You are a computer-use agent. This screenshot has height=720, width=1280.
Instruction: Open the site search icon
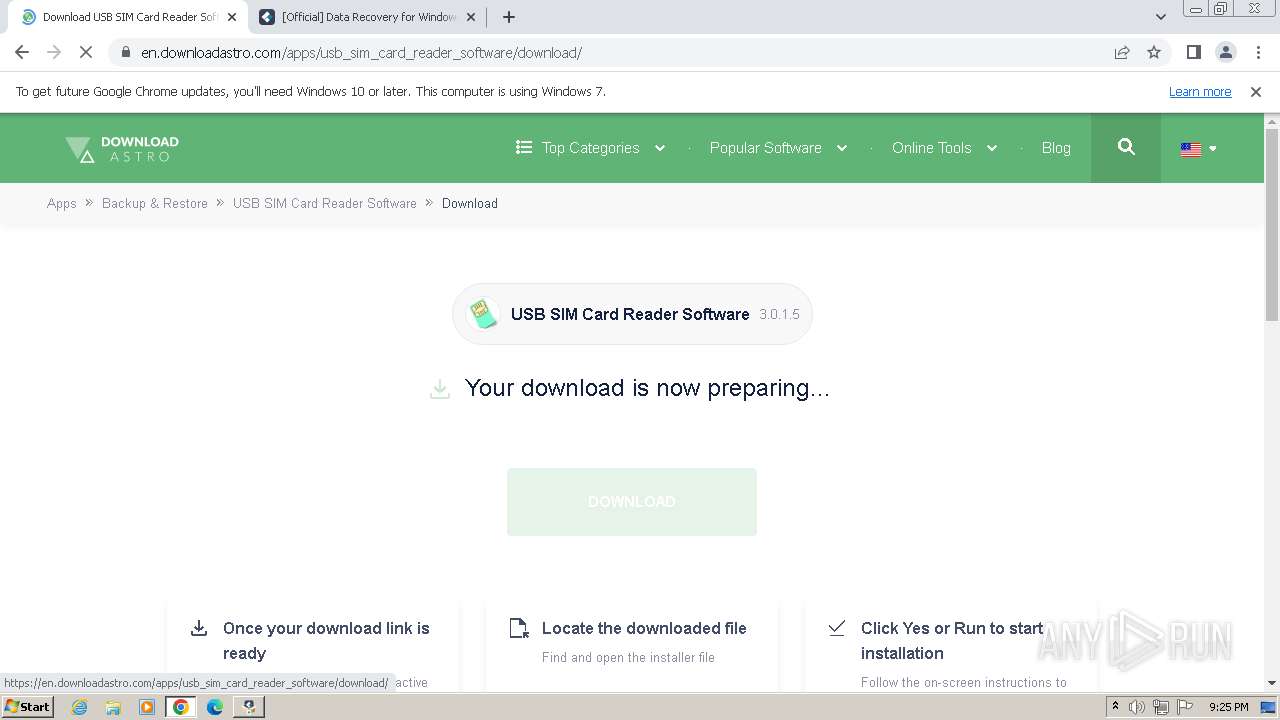pos(1126,147)
